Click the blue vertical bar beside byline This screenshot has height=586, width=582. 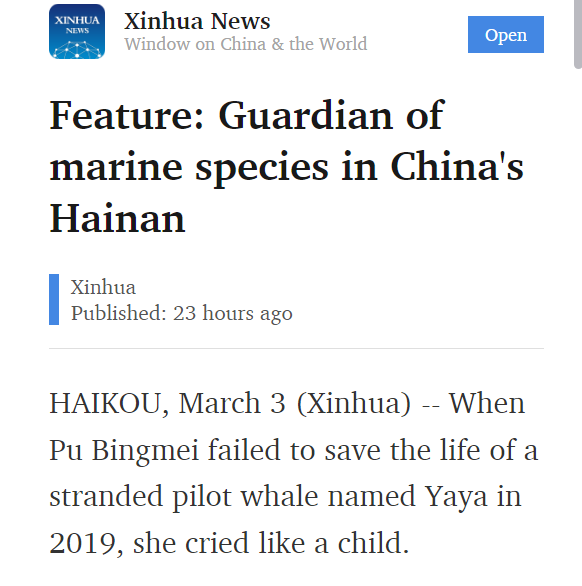click(x=54, y=299)
